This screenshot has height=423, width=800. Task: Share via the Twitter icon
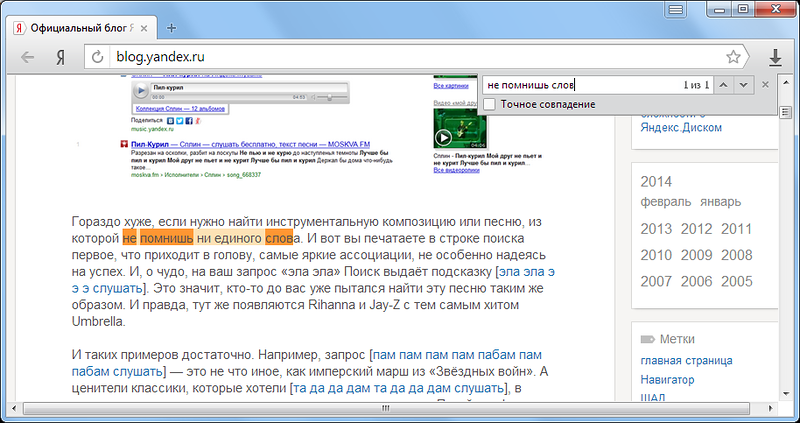[180, 121]
